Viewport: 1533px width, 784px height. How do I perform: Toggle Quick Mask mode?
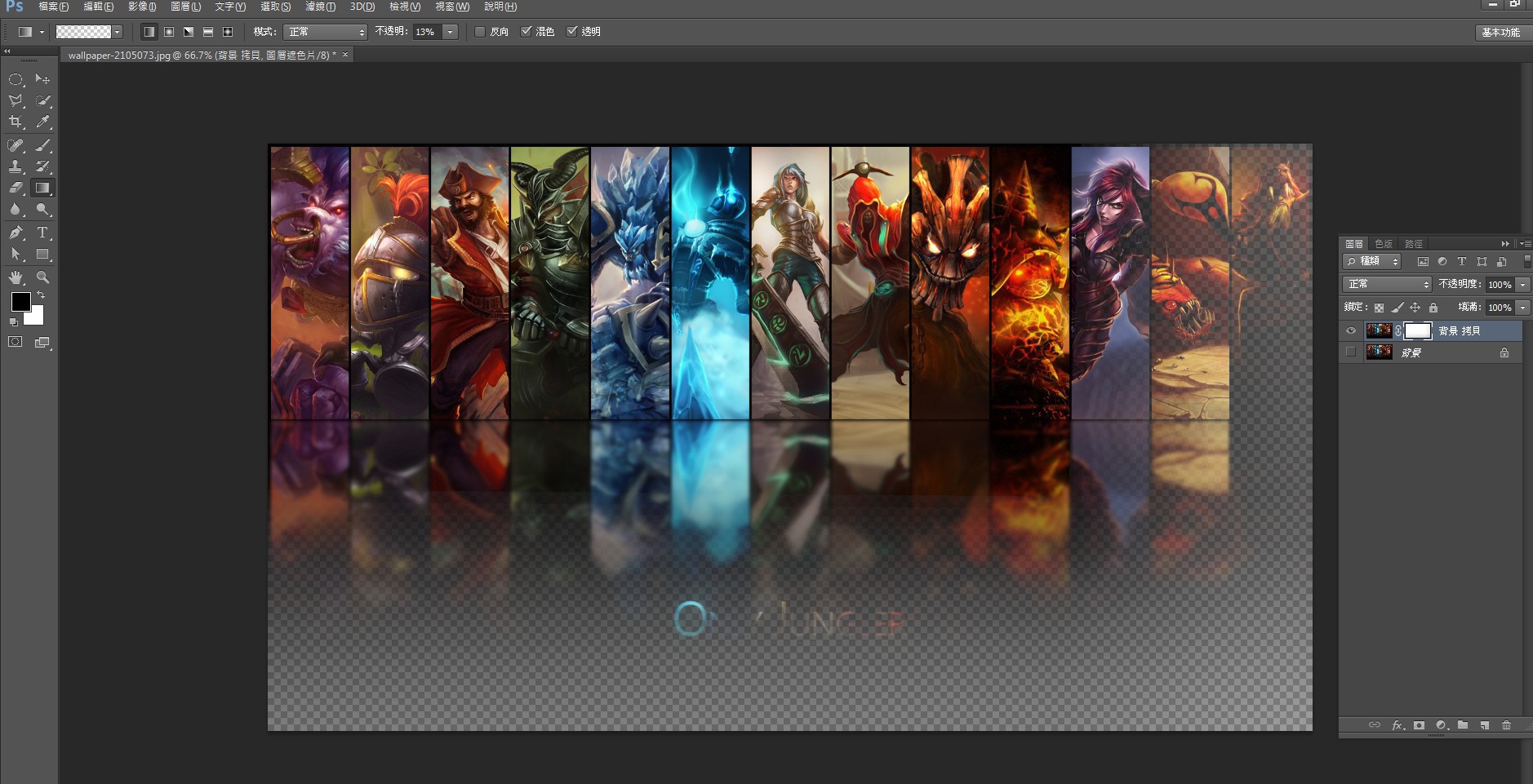(16, 342)
